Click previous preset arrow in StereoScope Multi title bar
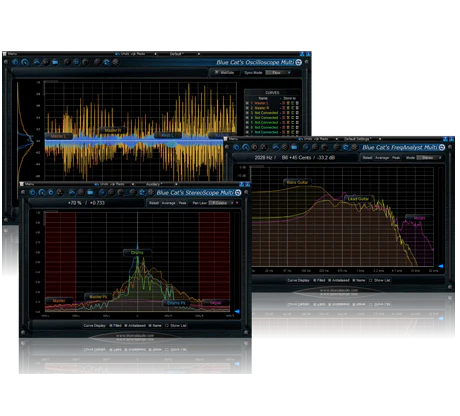 [133, 184]
